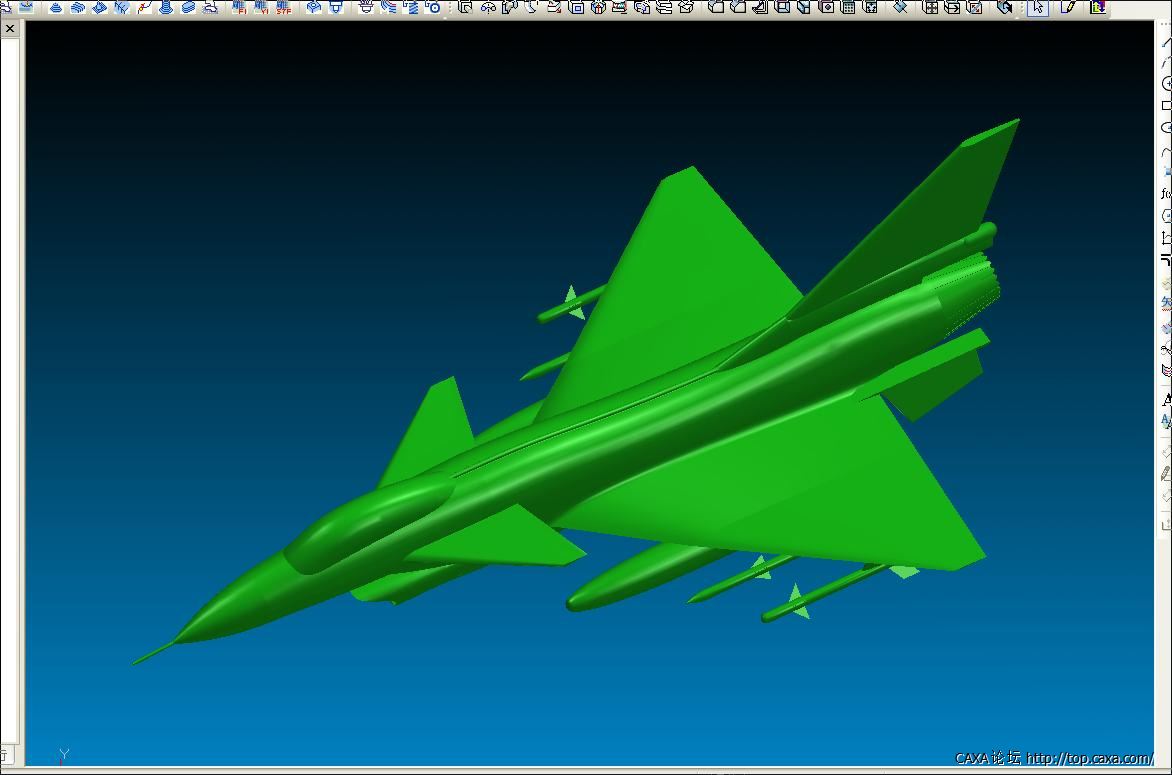Click the red gift box icon

[x=598, y=7]
